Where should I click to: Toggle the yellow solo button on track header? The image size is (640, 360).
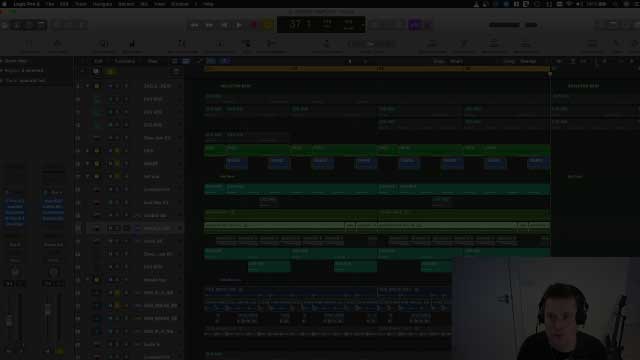[110, 71]
